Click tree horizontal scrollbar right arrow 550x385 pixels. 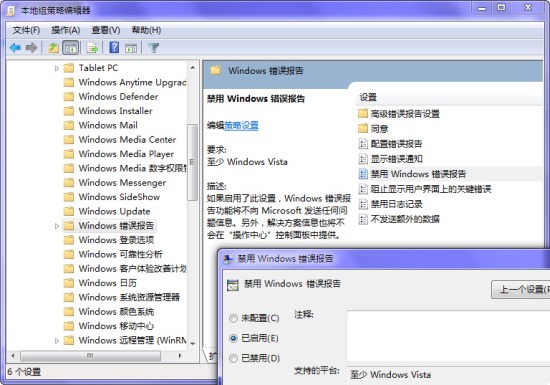(x=180, y=356)
